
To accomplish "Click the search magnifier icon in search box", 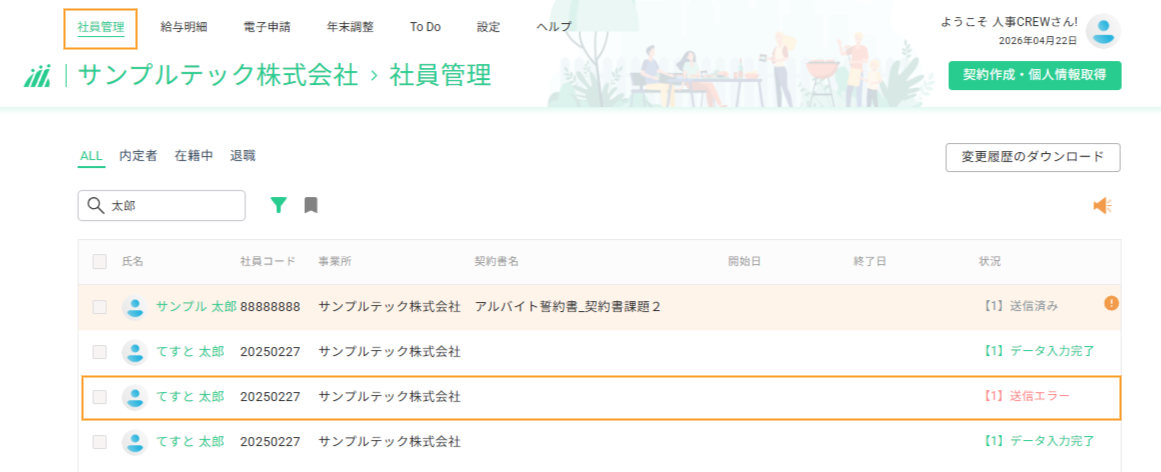I will click(95, 206).
